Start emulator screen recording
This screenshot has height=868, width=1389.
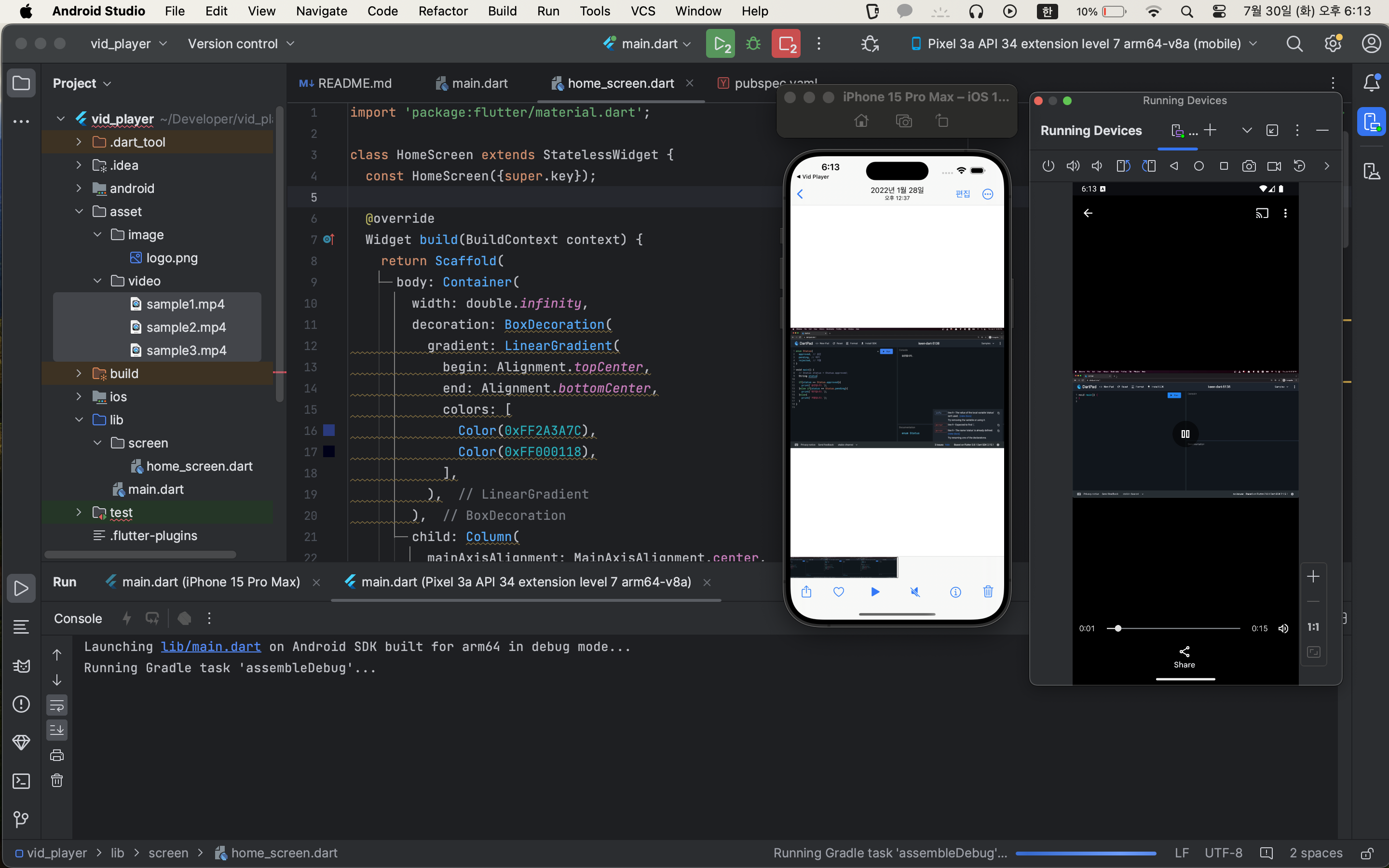tap(1274, 166)
